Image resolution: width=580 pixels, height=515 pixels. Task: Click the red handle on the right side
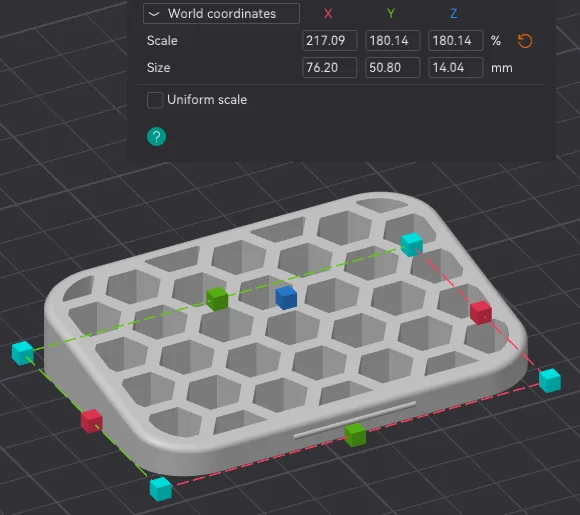point(481,313)
